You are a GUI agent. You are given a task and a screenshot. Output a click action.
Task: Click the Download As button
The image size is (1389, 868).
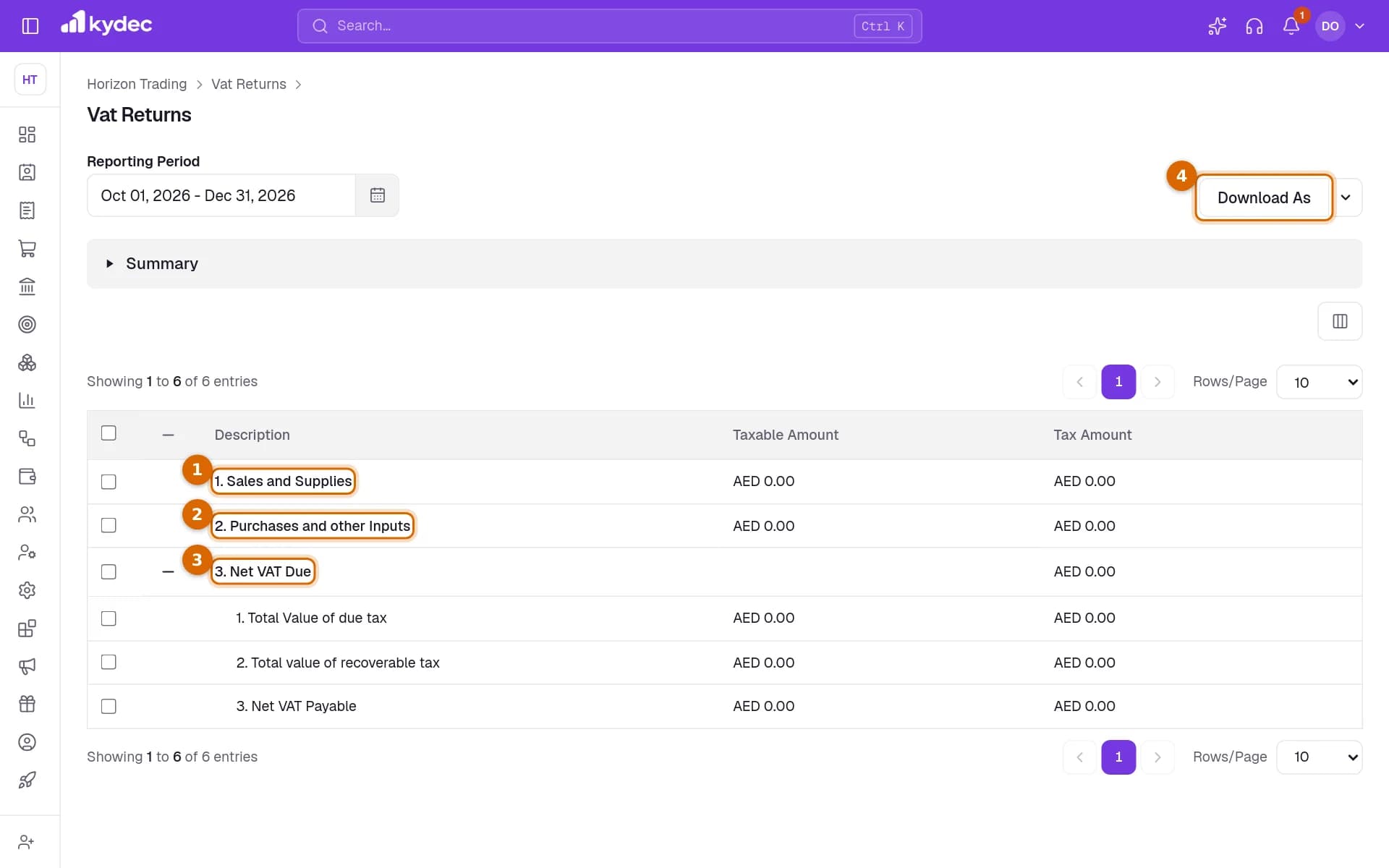1264,197
